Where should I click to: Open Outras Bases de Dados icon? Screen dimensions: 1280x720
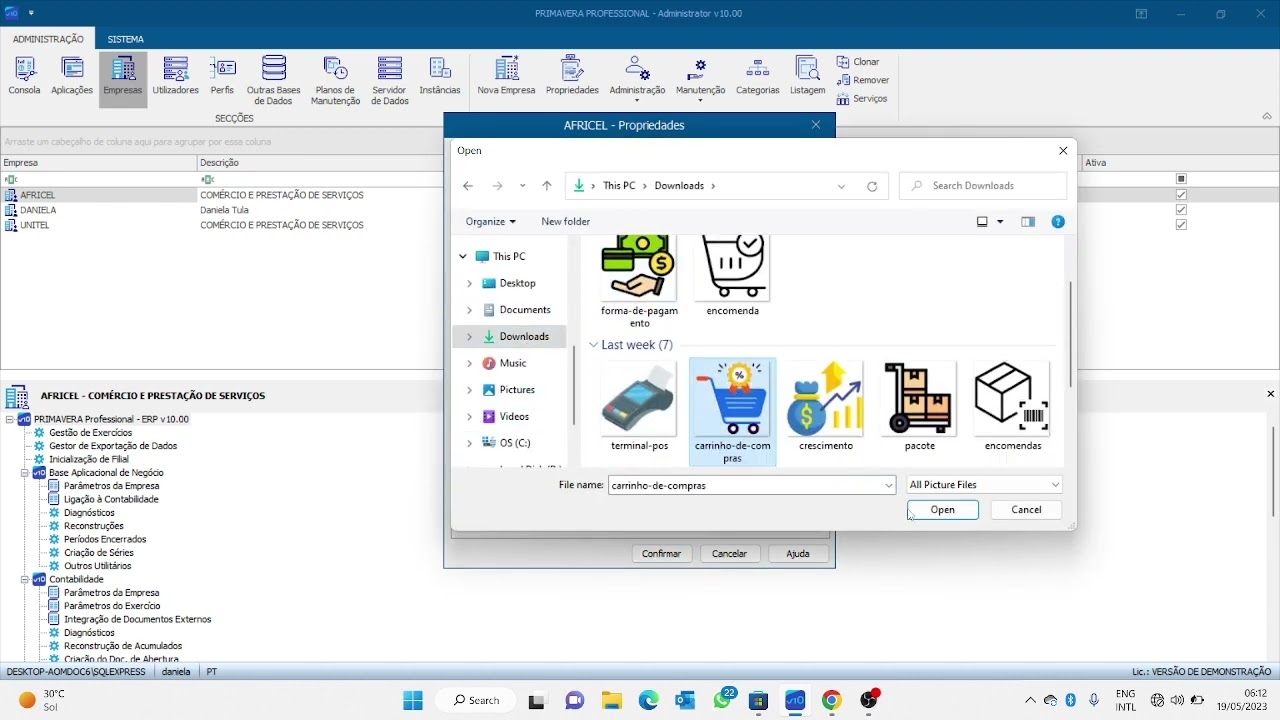273,80
